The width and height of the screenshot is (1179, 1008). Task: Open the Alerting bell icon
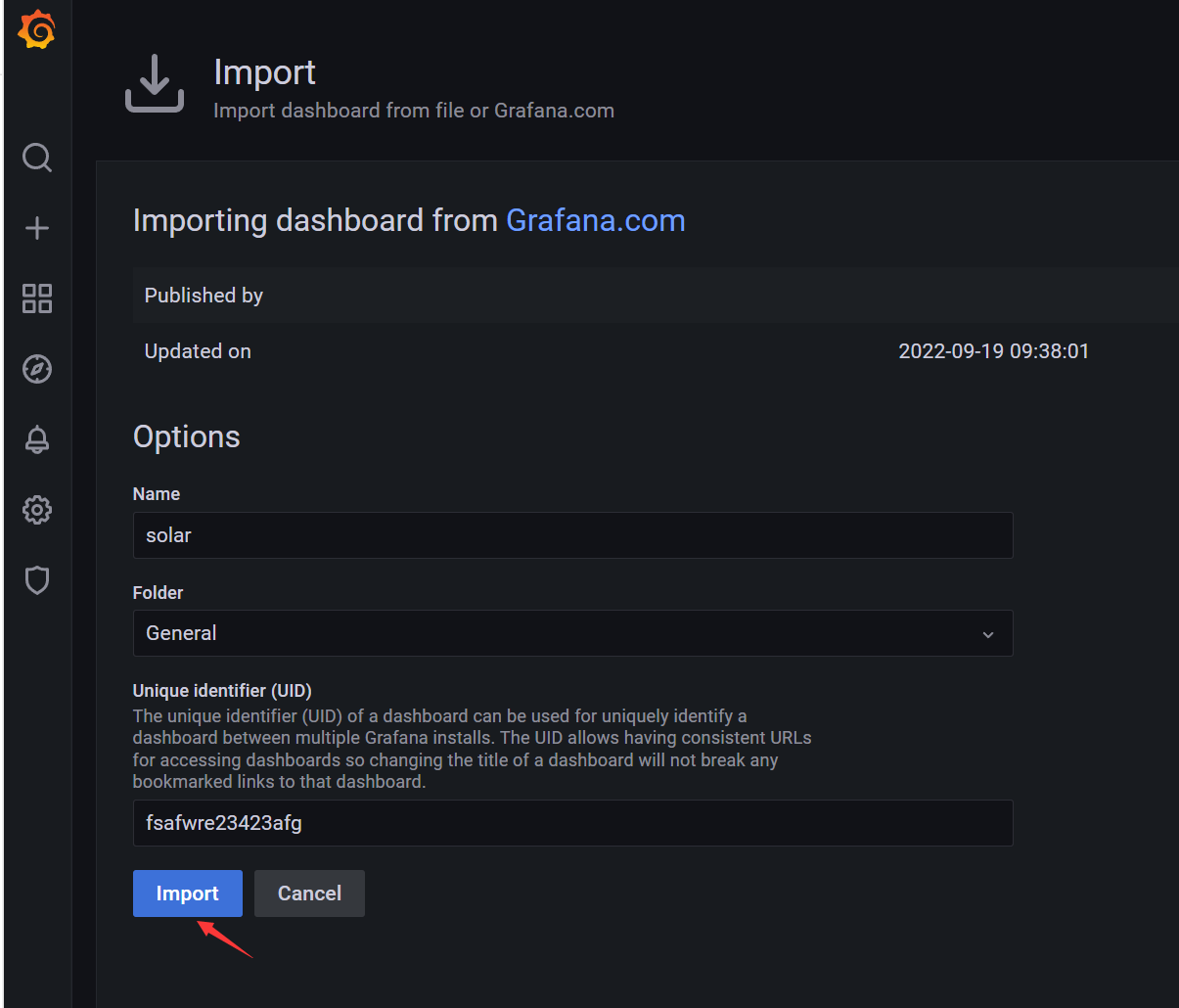click(x=36, y=439)
